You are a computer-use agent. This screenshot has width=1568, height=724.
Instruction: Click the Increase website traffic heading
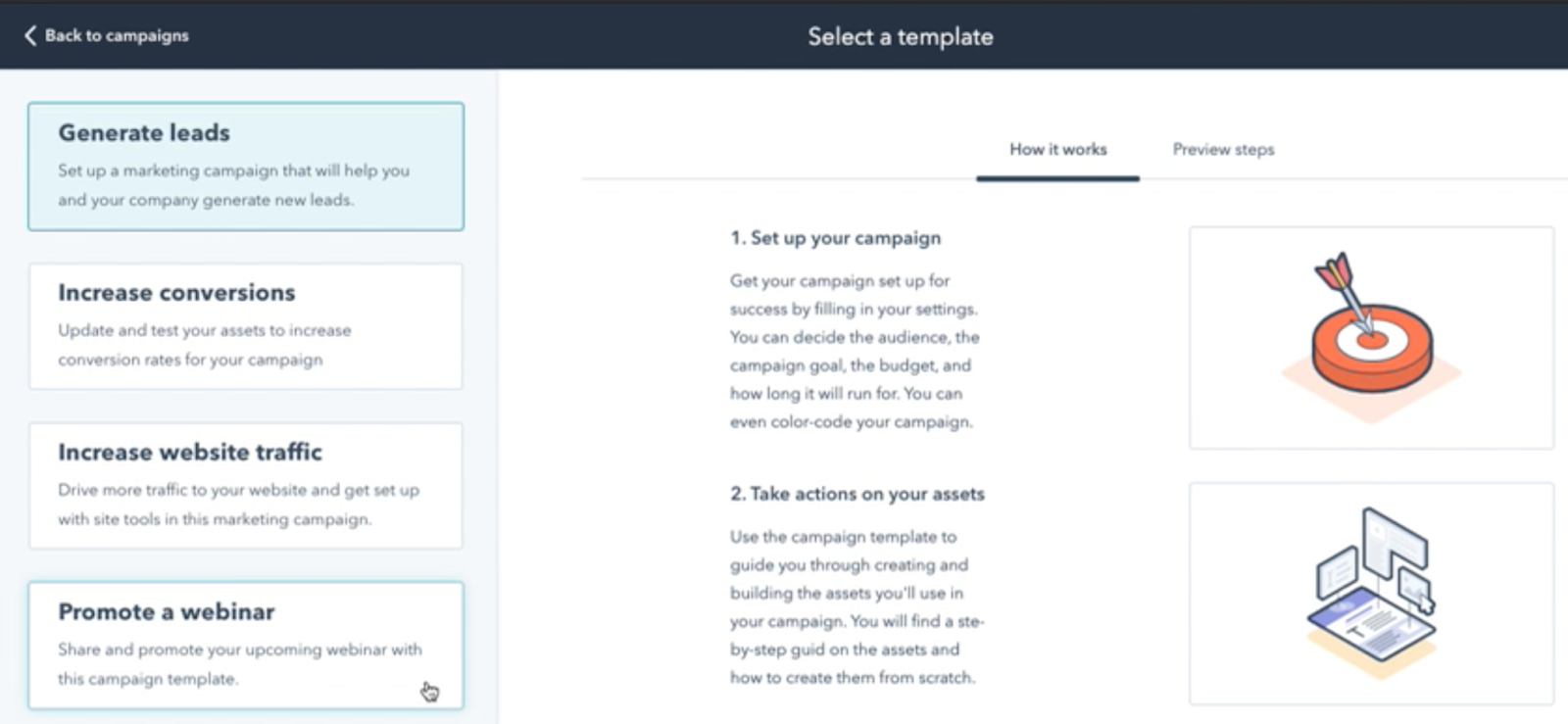(190, 452)
